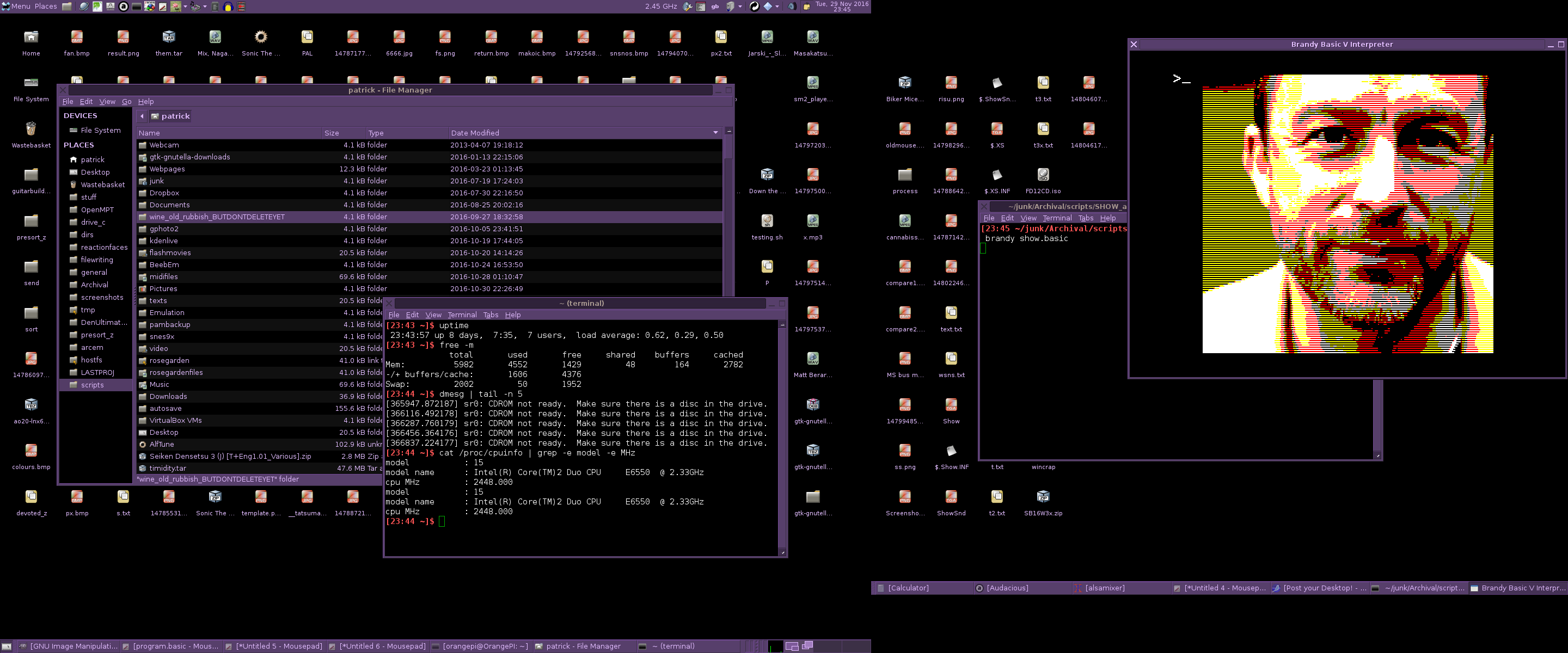Launch the ZSNES emulator from top panel

click(x=150, y=7)
